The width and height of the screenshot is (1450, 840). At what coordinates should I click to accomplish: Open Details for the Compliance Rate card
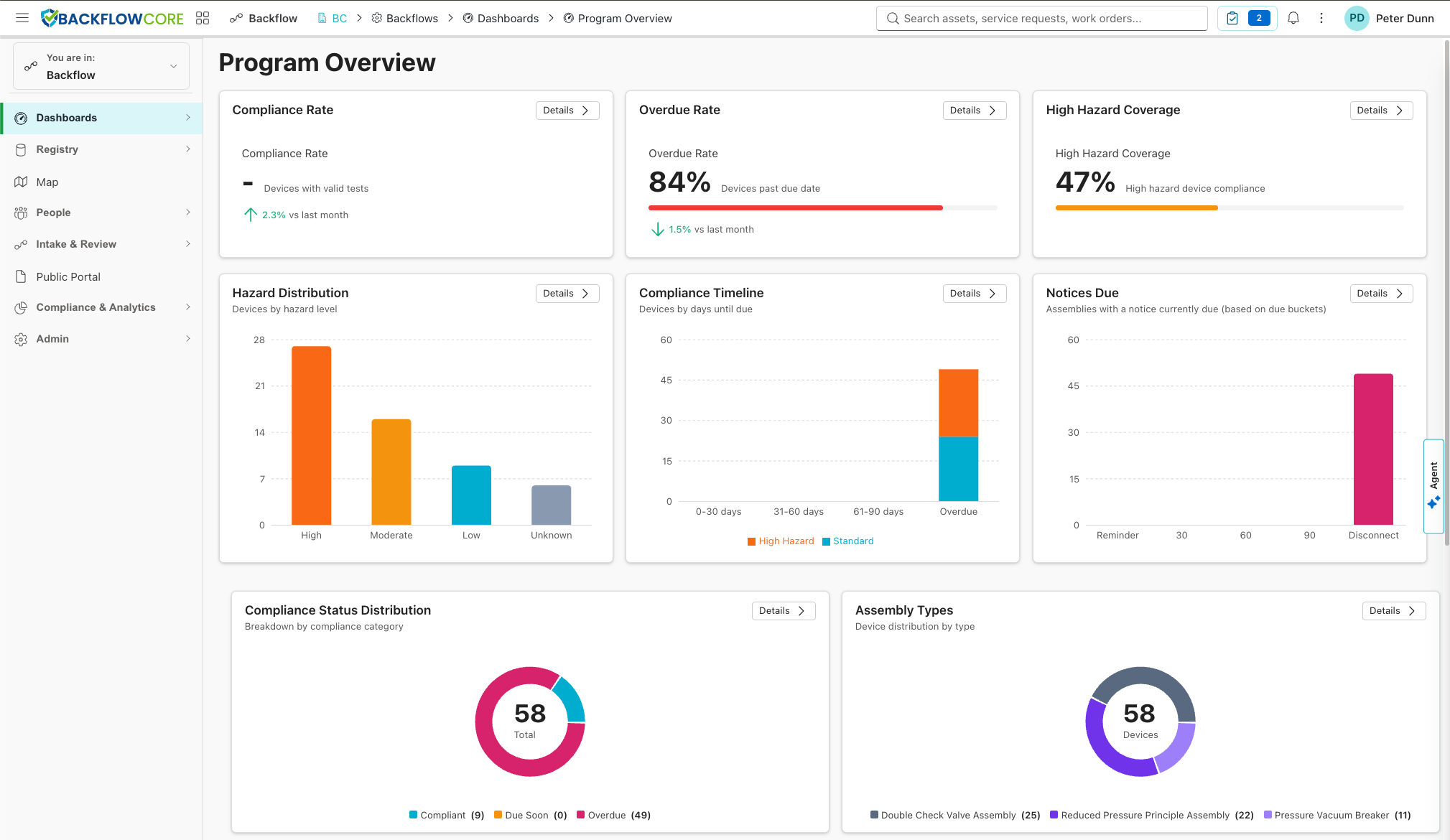pyautogui.click(x=567, y=110)
